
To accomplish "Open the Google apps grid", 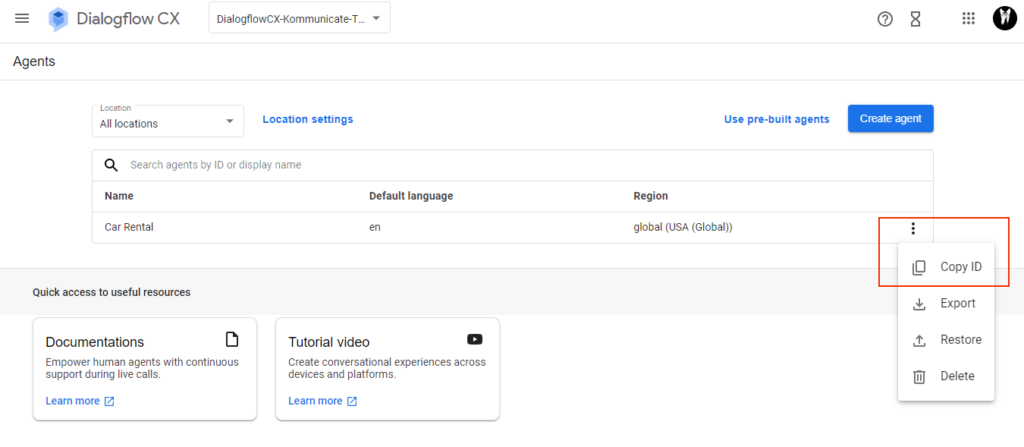I will click(x=968, y=18).
